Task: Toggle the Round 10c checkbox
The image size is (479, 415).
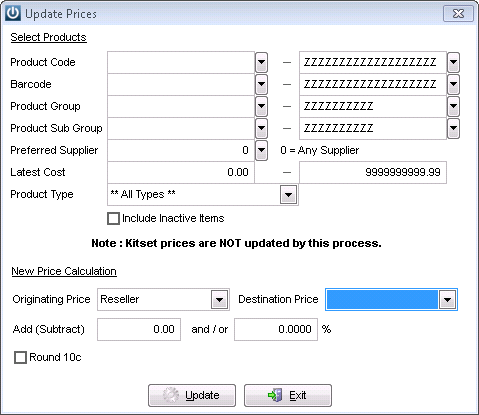Action: [20, 358]
